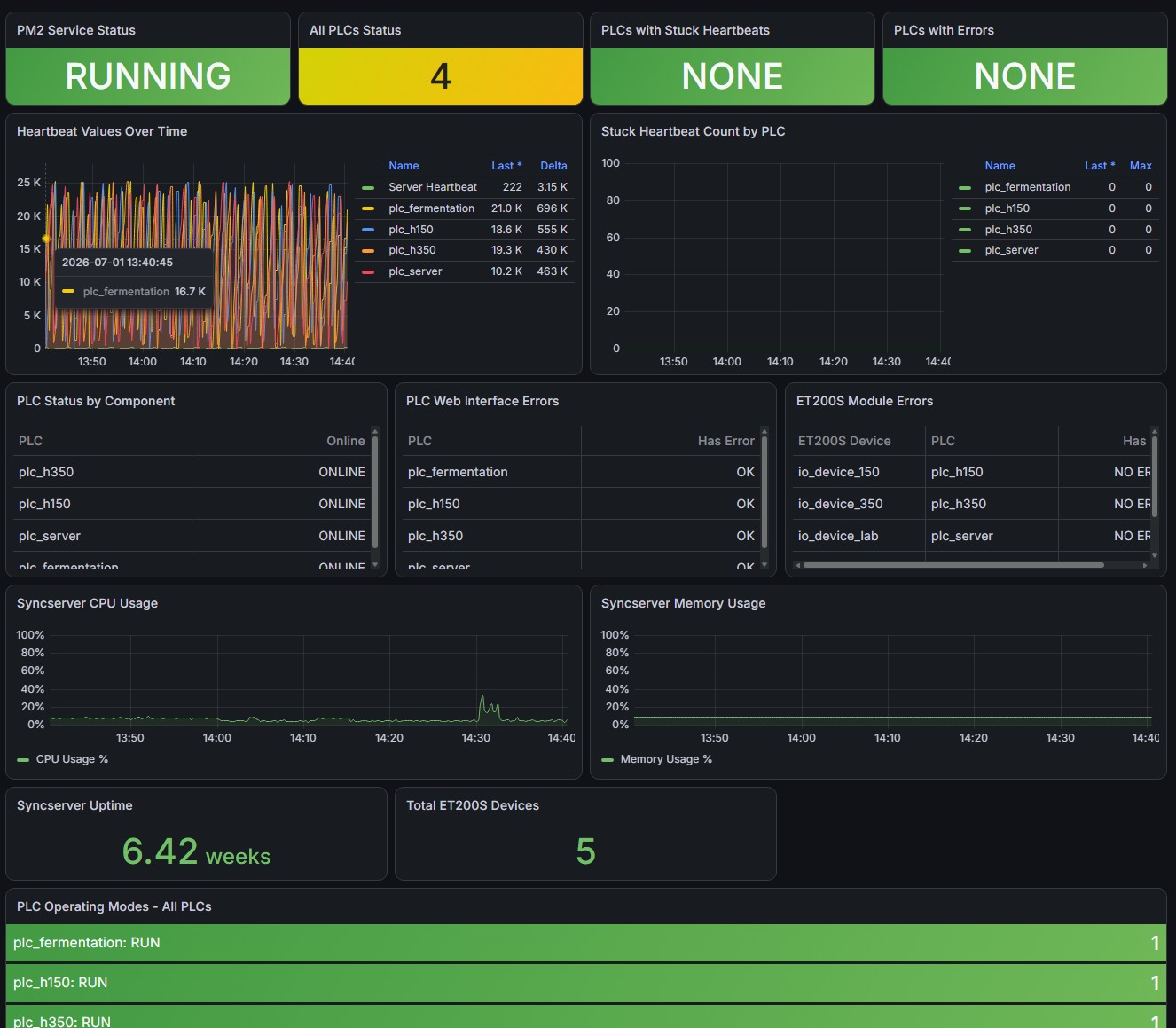Toggle plc_h150 in Stuck Heartbeat Count legend
Image resolution: width=1176 pixels, height=1028 pixels.
tap(1007, 208)
